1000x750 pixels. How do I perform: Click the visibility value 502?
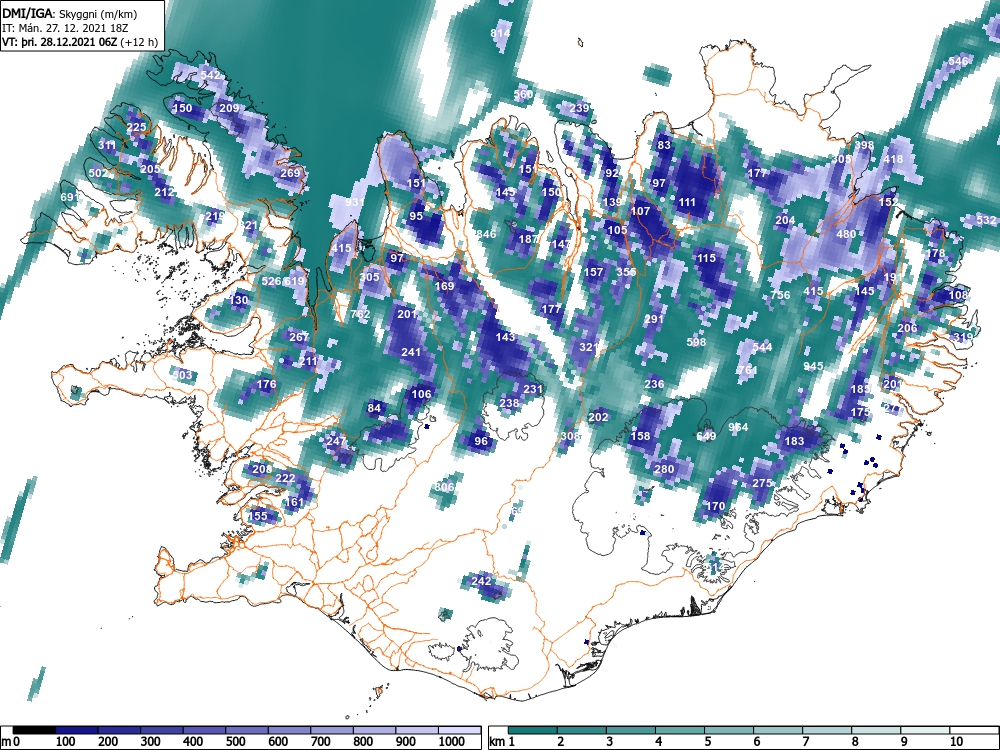[98, 173]
